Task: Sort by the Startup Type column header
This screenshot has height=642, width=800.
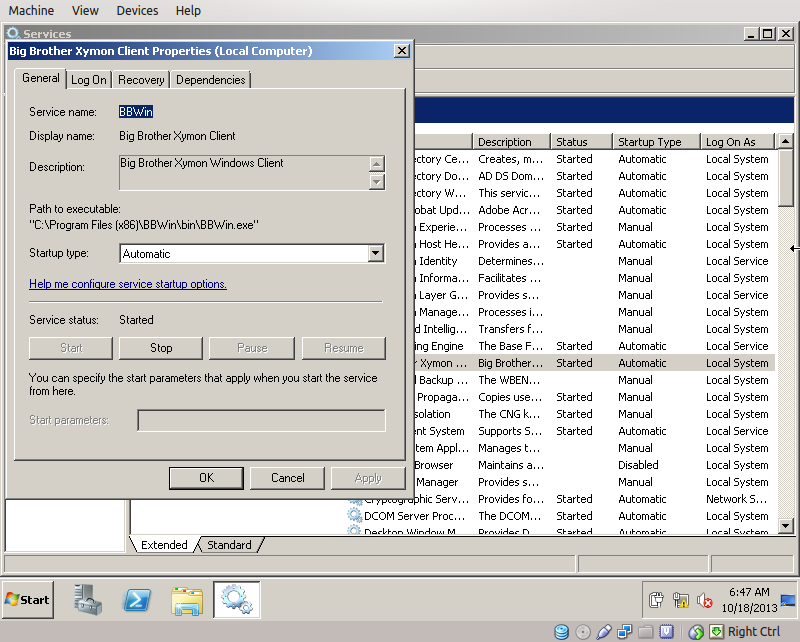Action: 656,141
